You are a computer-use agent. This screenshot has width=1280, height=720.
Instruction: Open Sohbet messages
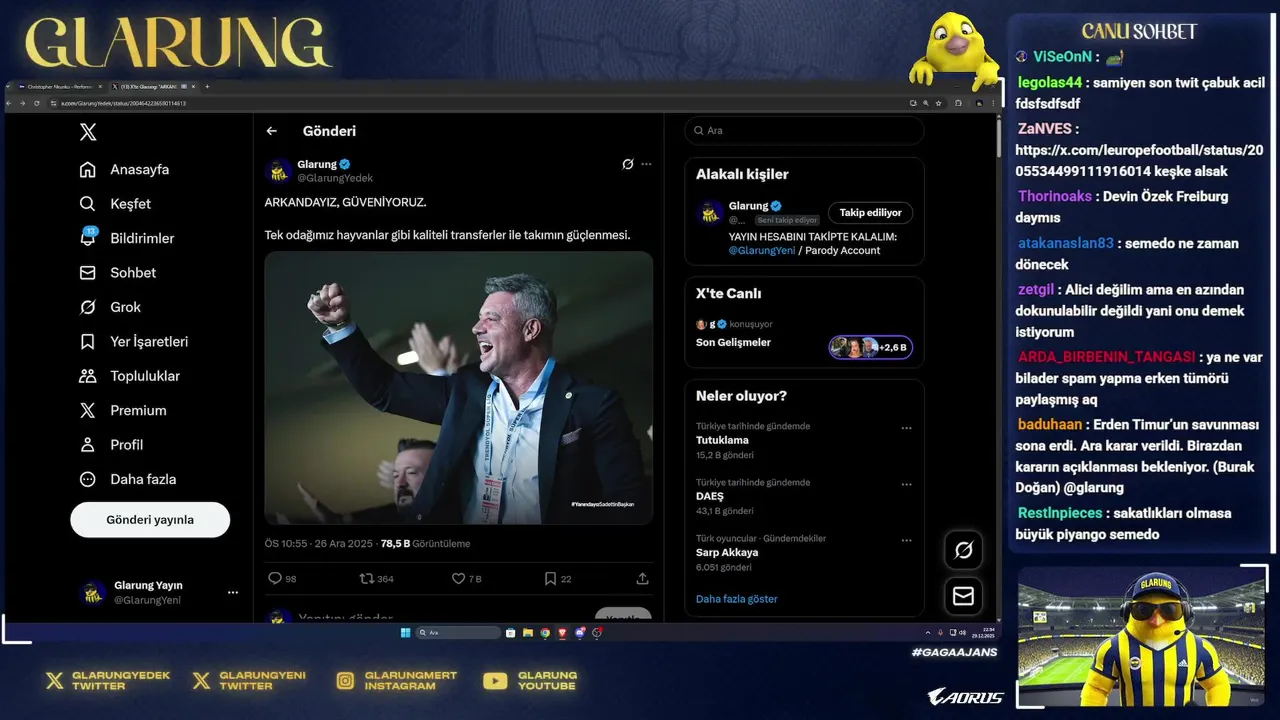tap(118, 273)
